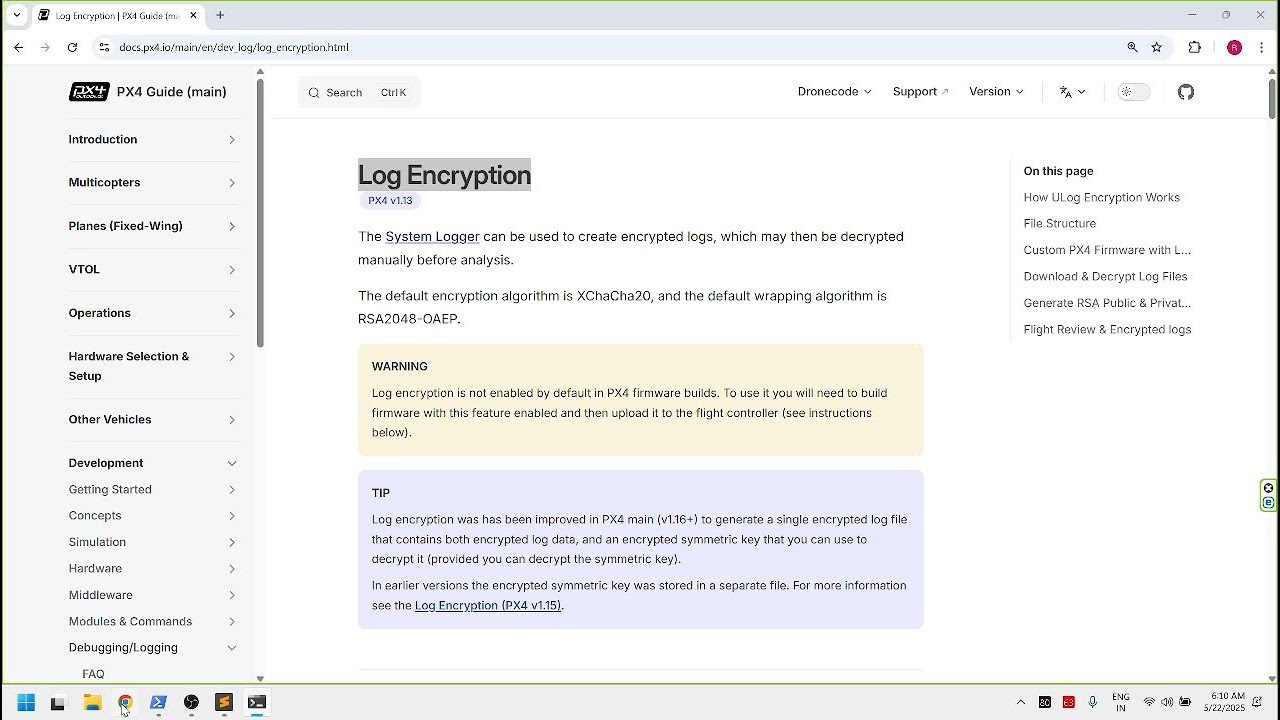Image resolution: width=1280 pixels, height=720 pixels.
Task: Collapse the Development sidebar section
Action: click(x=152, y=463)
